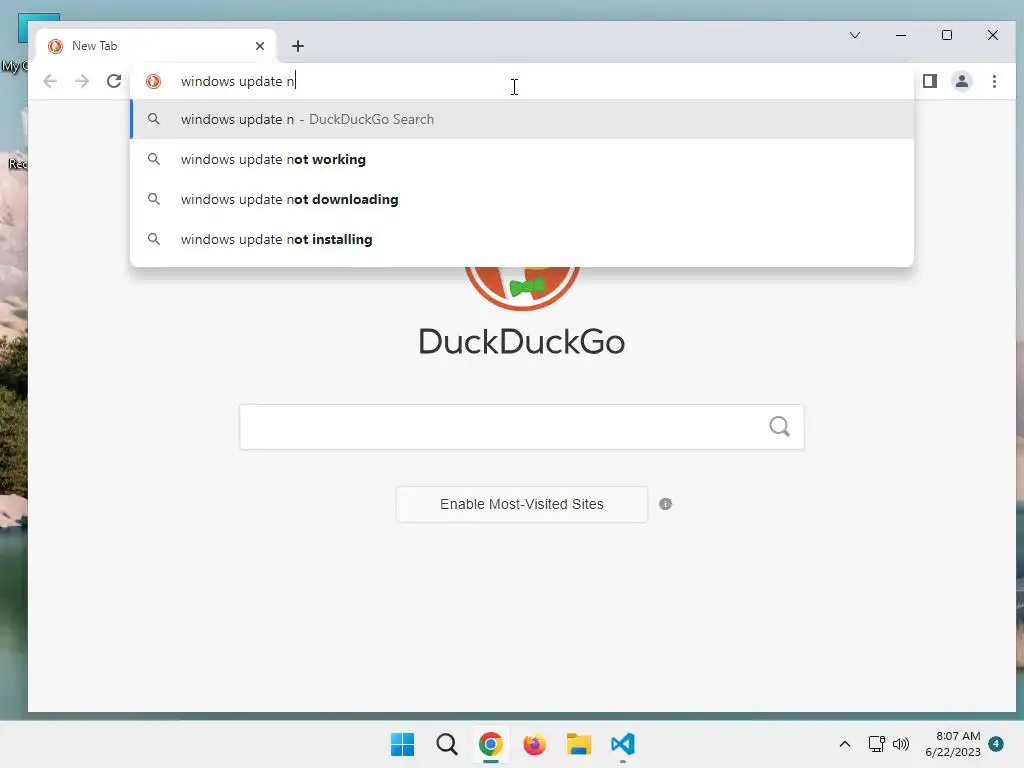Open the Windows Start menu
1024x768 pixels.
(x=402, y=744)
